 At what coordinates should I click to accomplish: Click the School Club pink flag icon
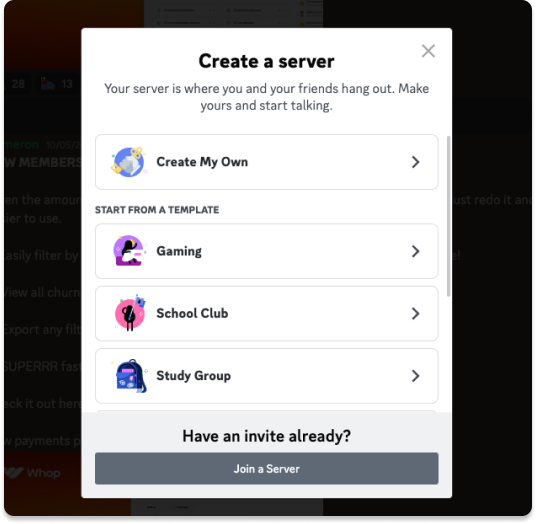coord(130,313)
